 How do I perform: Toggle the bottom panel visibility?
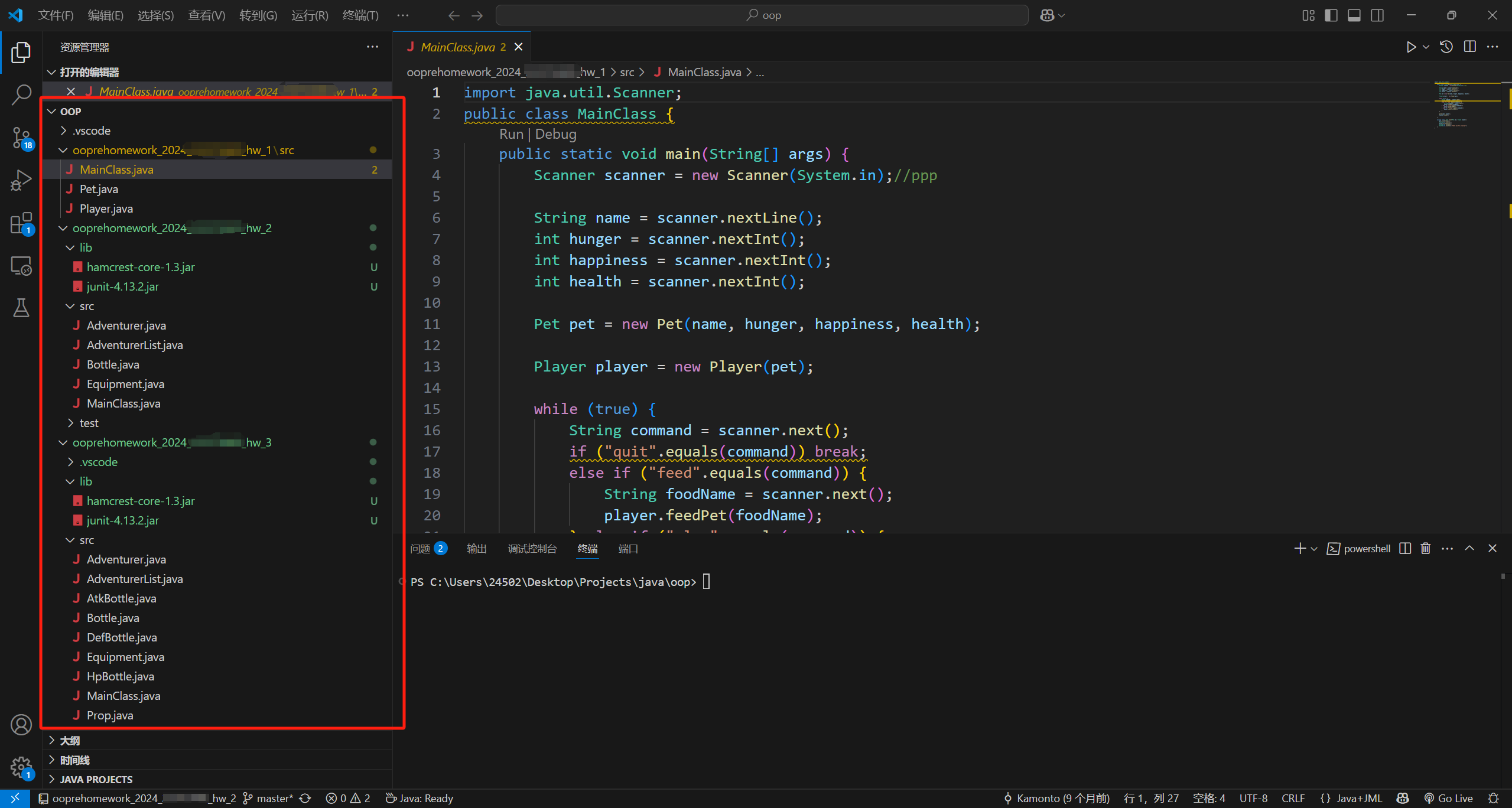click(x=1354, y=15)
